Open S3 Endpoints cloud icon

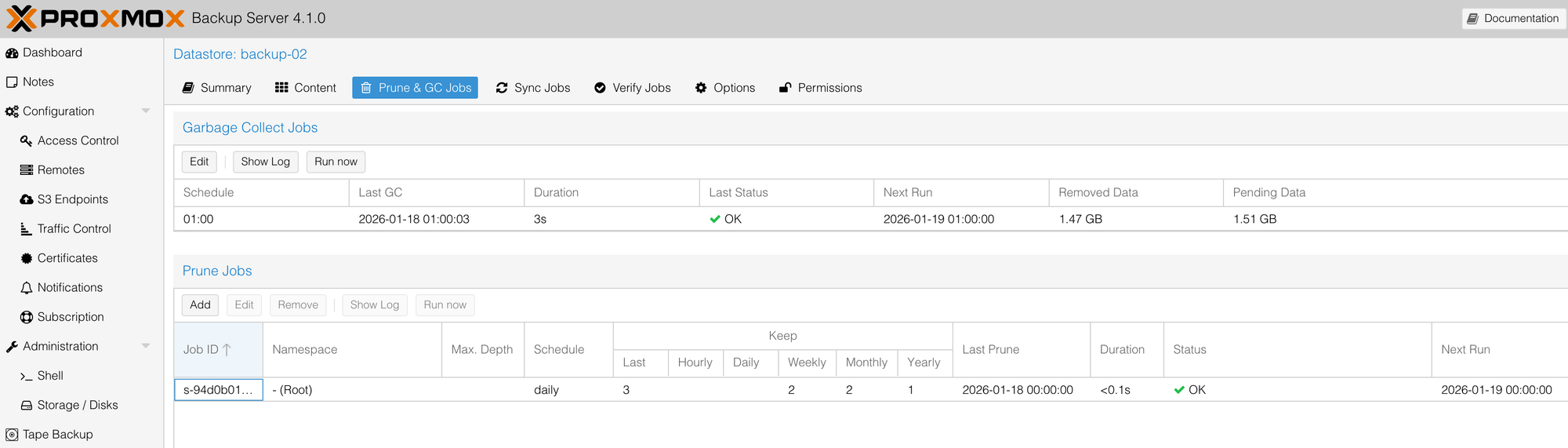coord(27,200)
